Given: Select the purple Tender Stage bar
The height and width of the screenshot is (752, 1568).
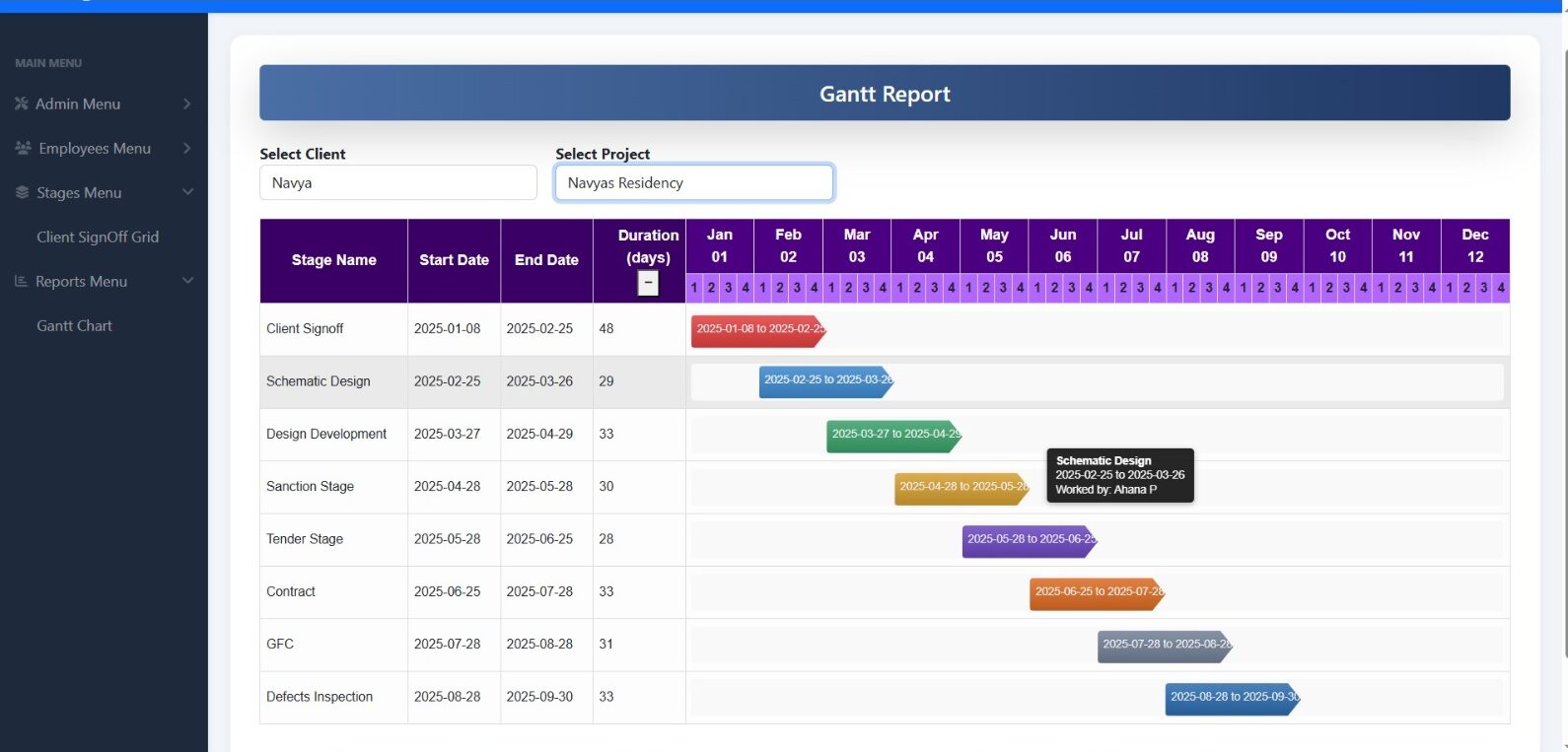Looking at the screenshot, I should [x=1029, y=540].
